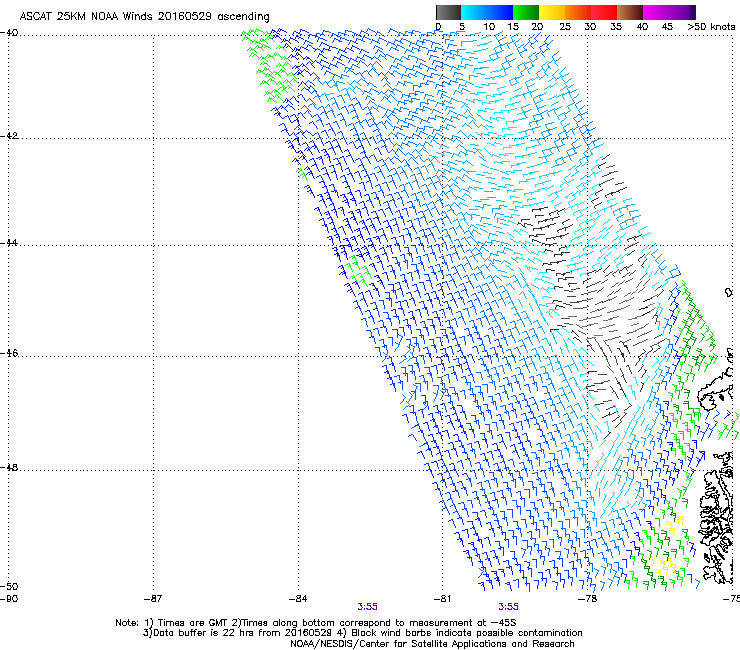
Task: Click the green 15-20 knots legend band
Action: pyautogui.click(x=526, y=12)
